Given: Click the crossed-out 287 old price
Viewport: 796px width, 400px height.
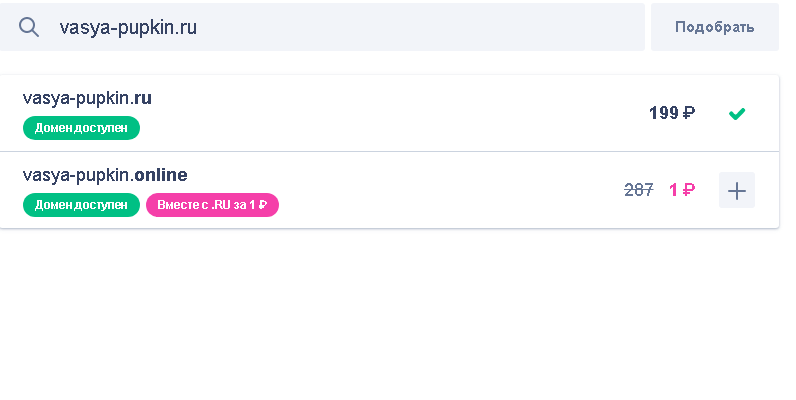Looking at the screenshot, I should pos(639,190).
